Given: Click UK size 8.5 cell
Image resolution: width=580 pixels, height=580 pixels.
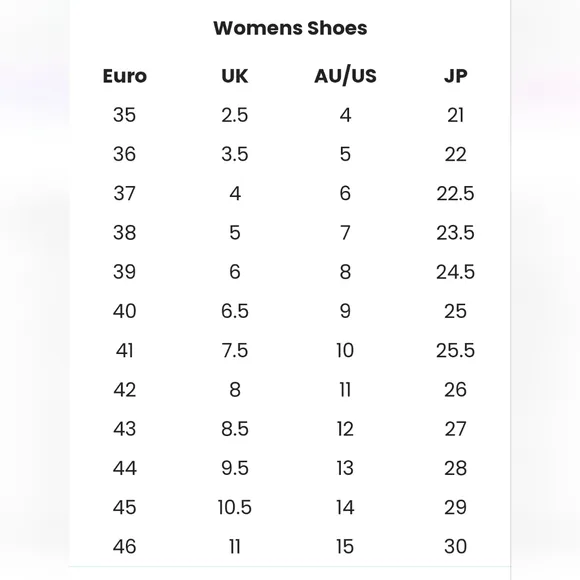Looking at the screenshot, I should [235, 429].
